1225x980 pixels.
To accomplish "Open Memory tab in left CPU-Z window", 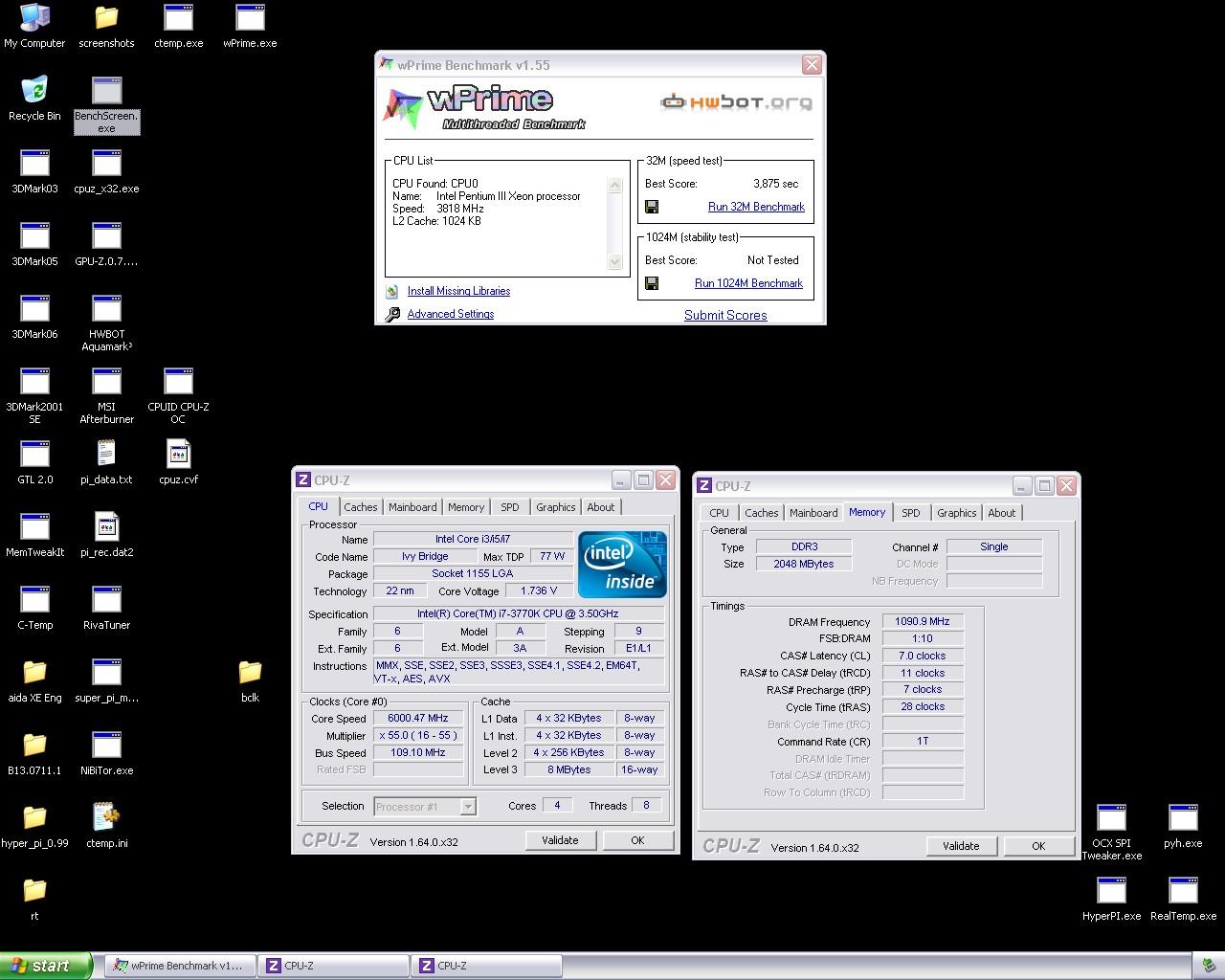I will click(466, 507).
